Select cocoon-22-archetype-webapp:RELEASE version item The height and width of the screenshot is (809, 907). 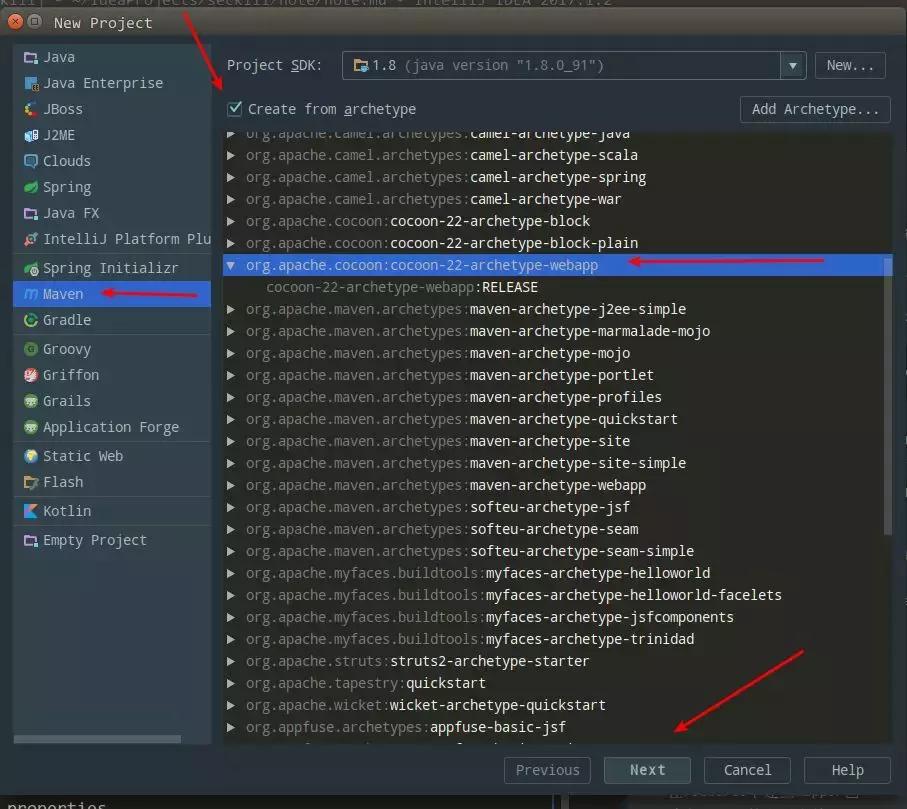401,287
